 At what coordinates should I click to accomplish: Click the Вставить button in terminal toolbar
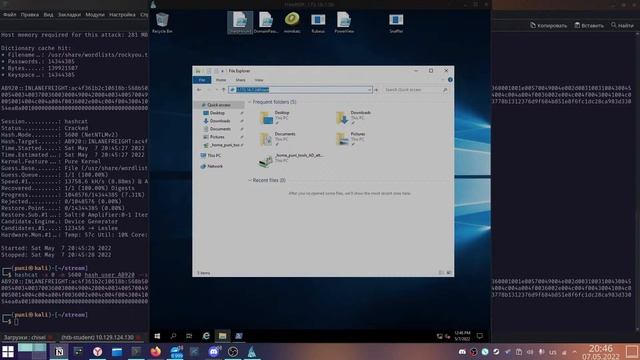[589, 25]
